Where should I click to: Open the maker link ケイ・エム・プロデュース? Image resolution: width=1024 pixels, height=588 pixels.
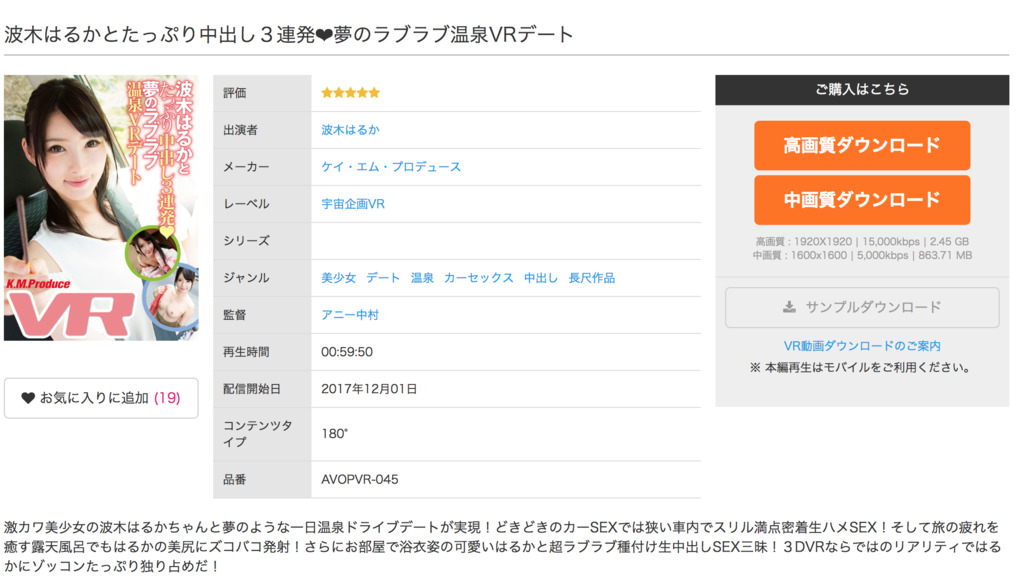[x=391, y=167]
